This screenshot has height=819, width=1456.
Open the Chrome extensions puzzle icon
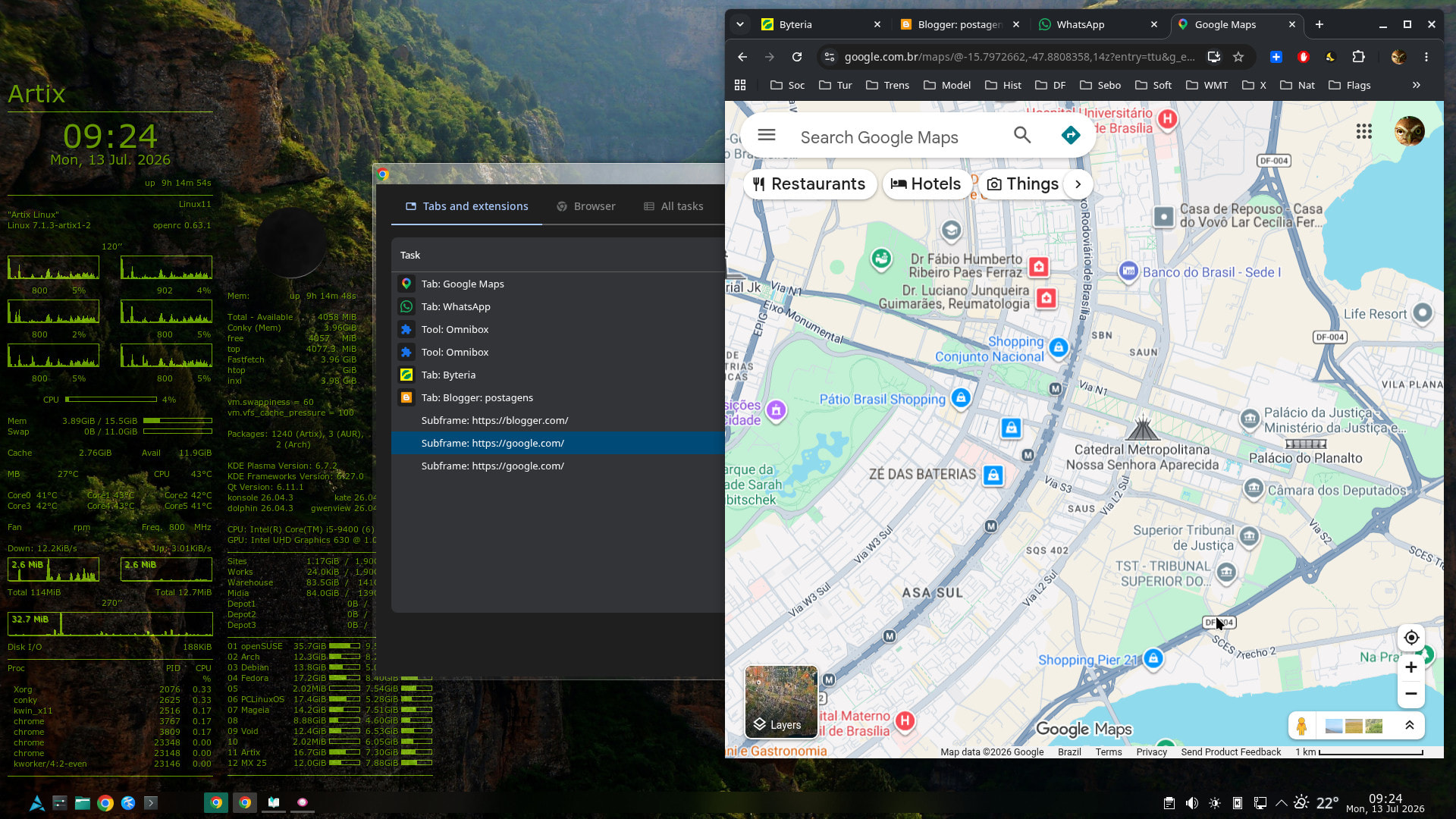click(x=1358, y=57)
